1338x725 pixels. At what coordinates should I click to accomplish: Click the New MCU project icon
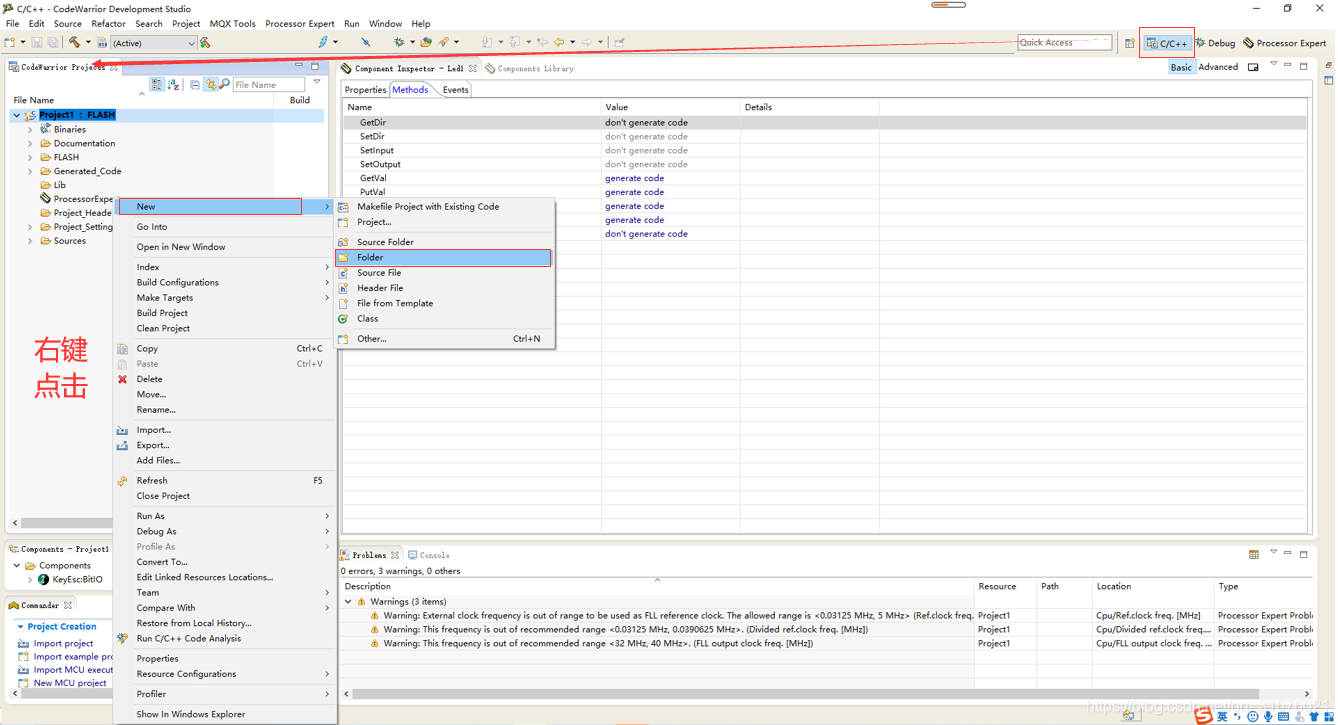click(23, 684)
